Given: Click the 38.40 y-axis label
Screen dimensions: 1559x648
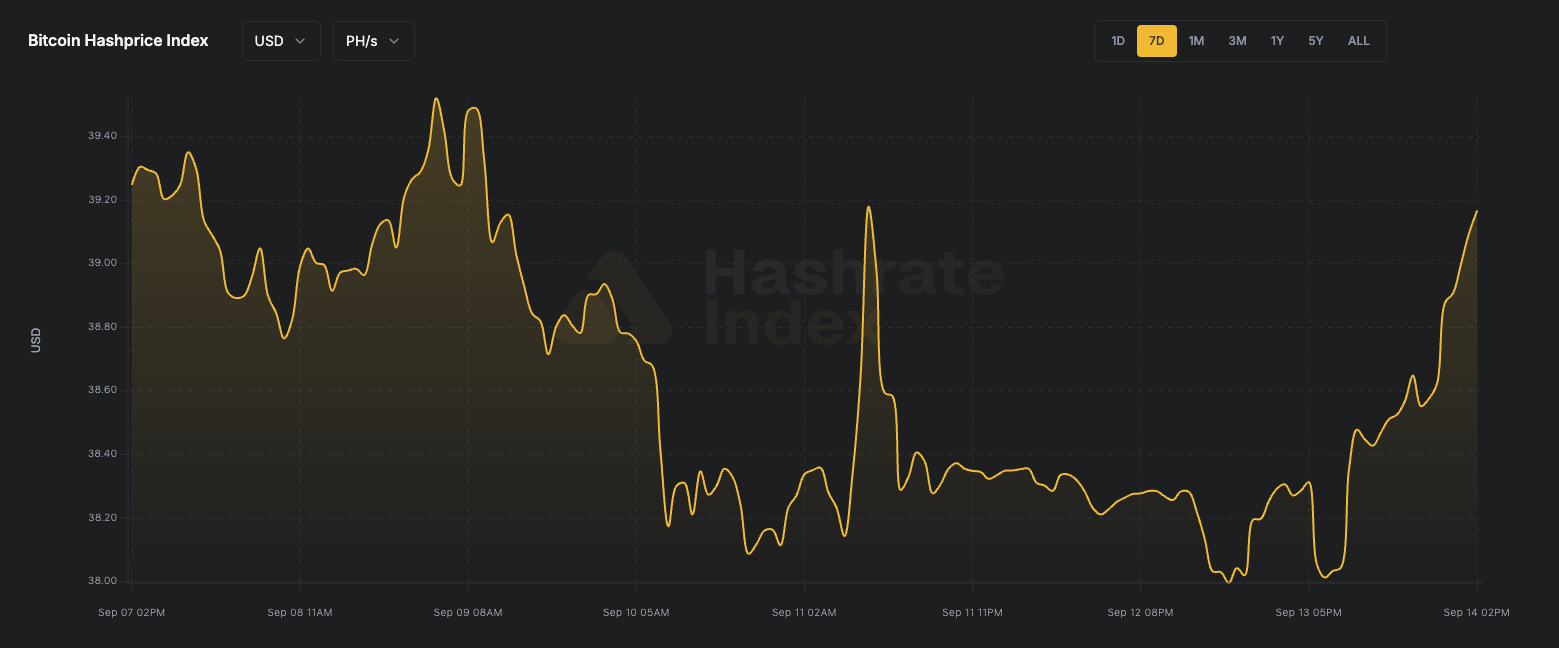Looking at the screenshot, I should [103, 454].
